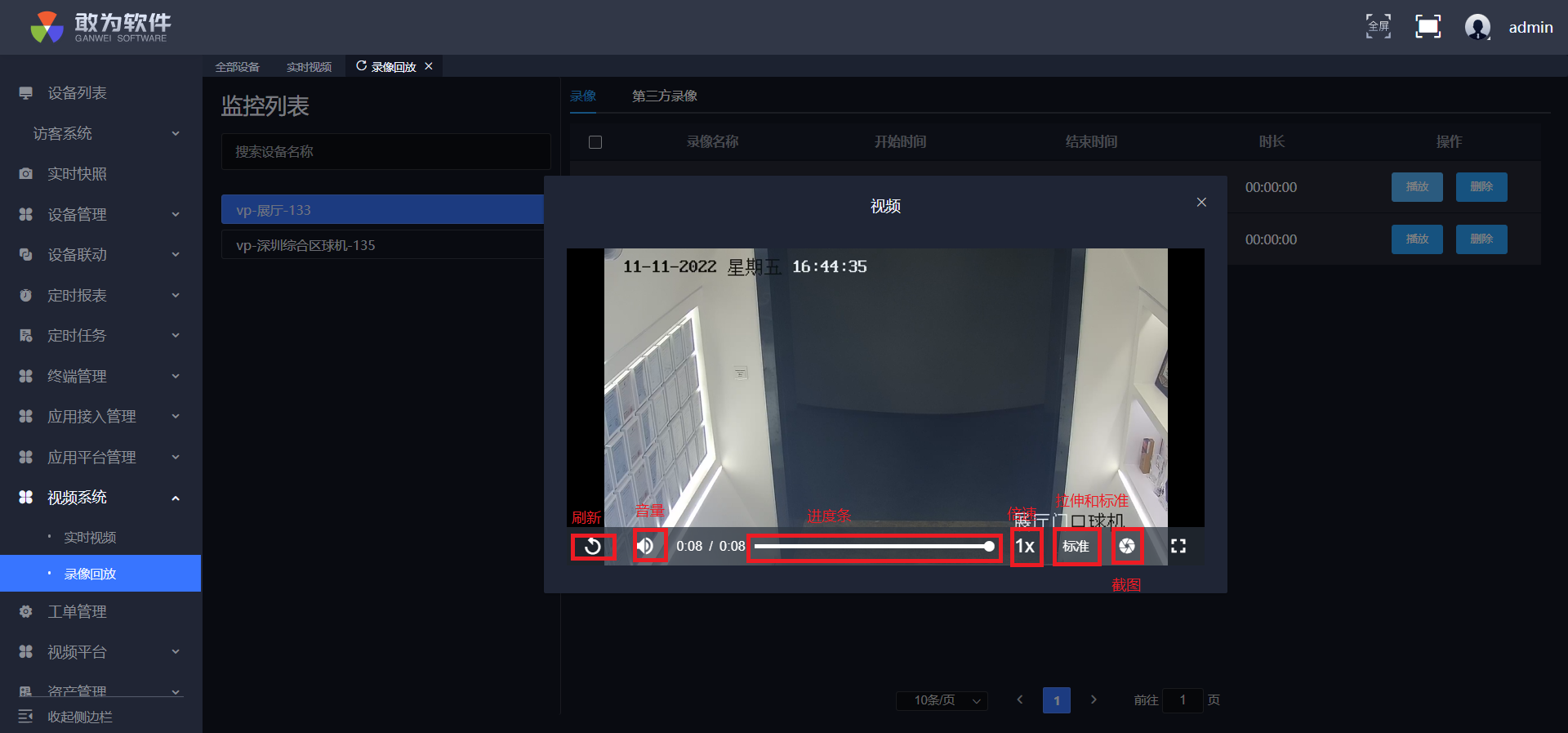Screen dimensions: 1568x733
Task: Toggle the select-all checkbox in table header
Action: click(595, 142)
